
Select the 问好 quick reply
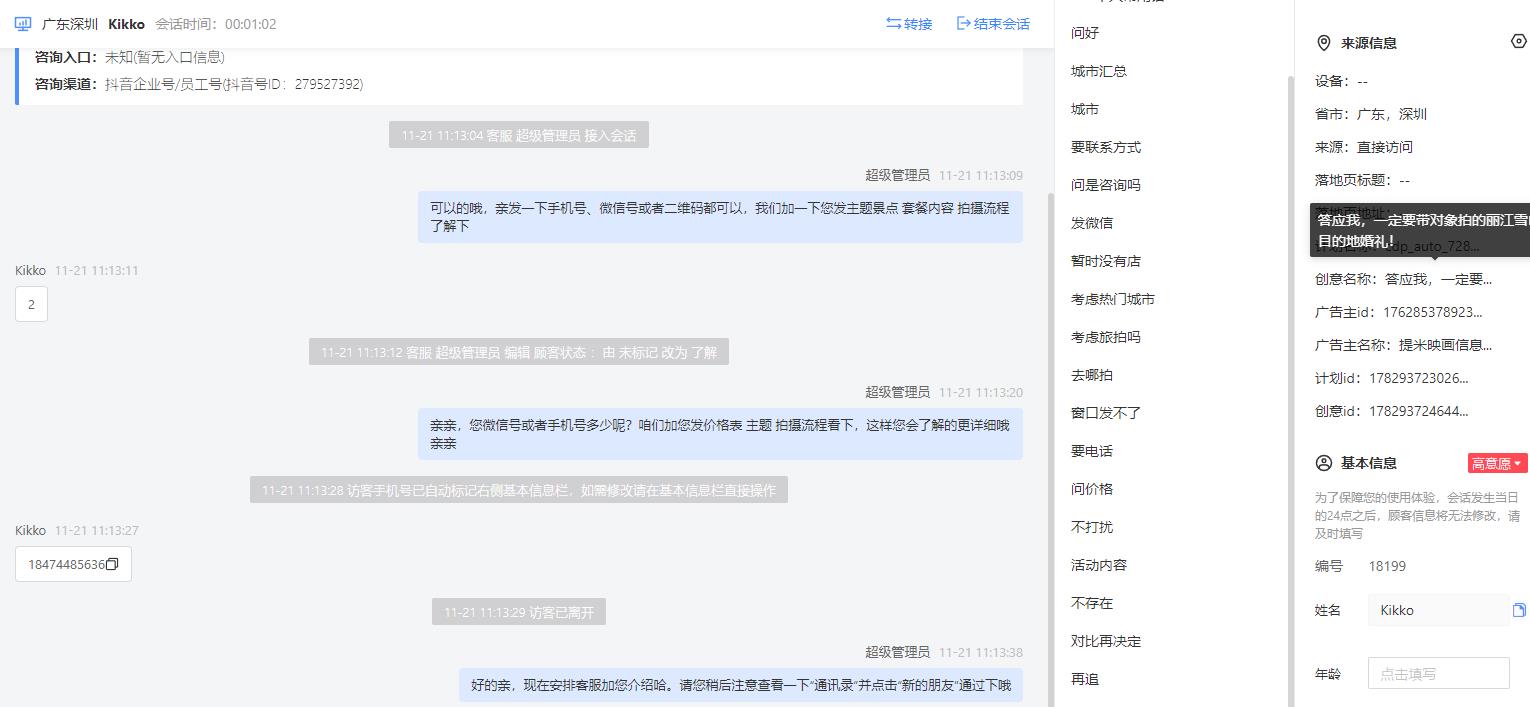pyautogui.click(x=1085, y=33)
